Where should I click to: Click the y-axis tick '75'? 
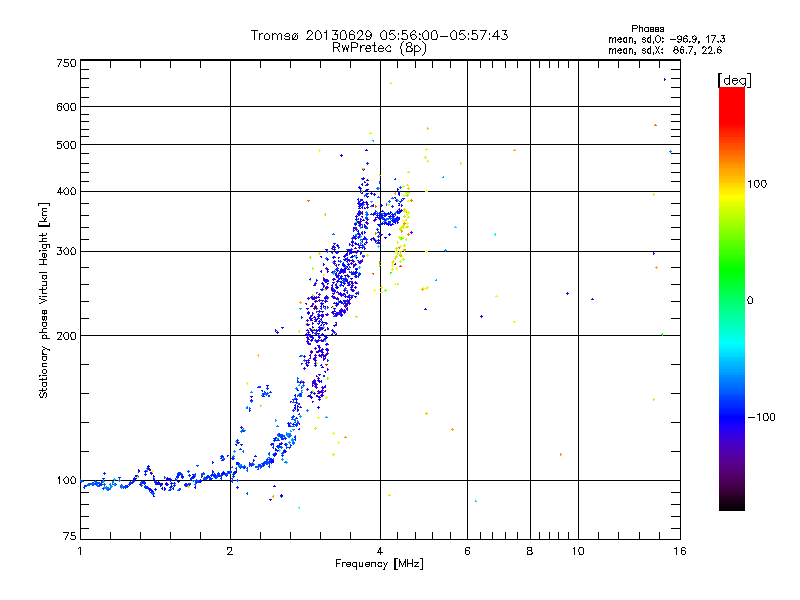69,536
